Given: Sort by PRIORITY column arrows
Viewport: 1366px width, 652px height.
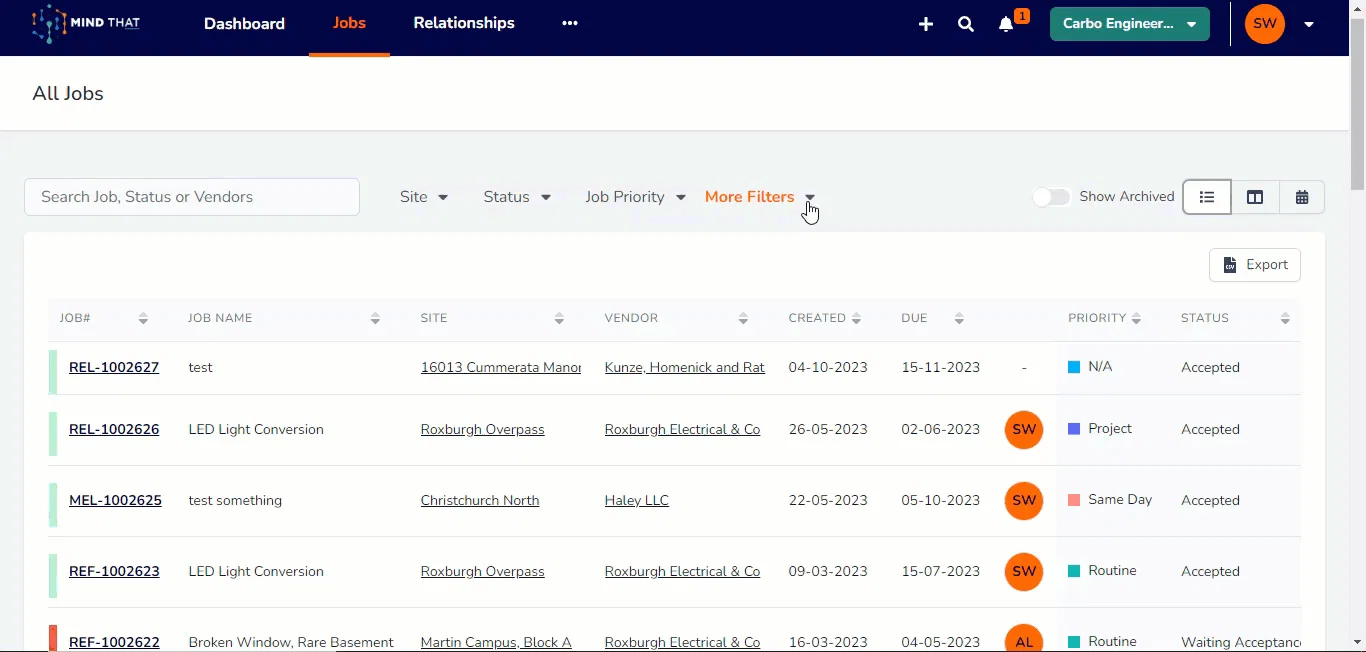Looking at the screenshot, I should pos(1136,319).
